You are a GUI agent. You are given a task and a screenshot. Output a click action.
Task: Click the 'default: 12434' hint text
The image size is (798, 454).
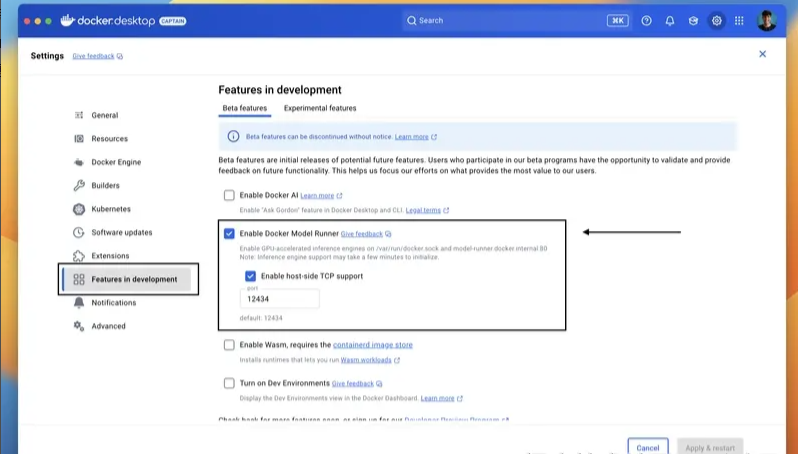261,318
